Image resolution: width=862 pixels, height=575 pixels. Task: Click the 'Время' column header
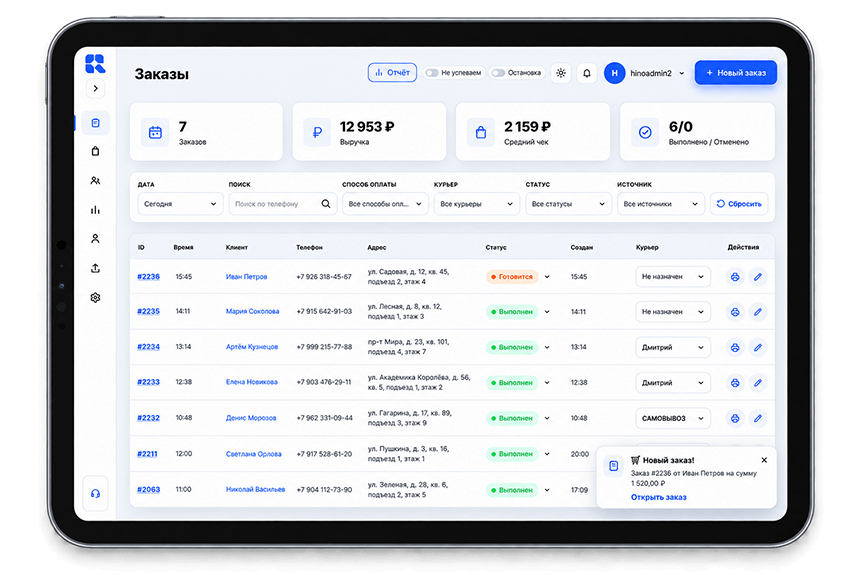[x=183, y=247]
